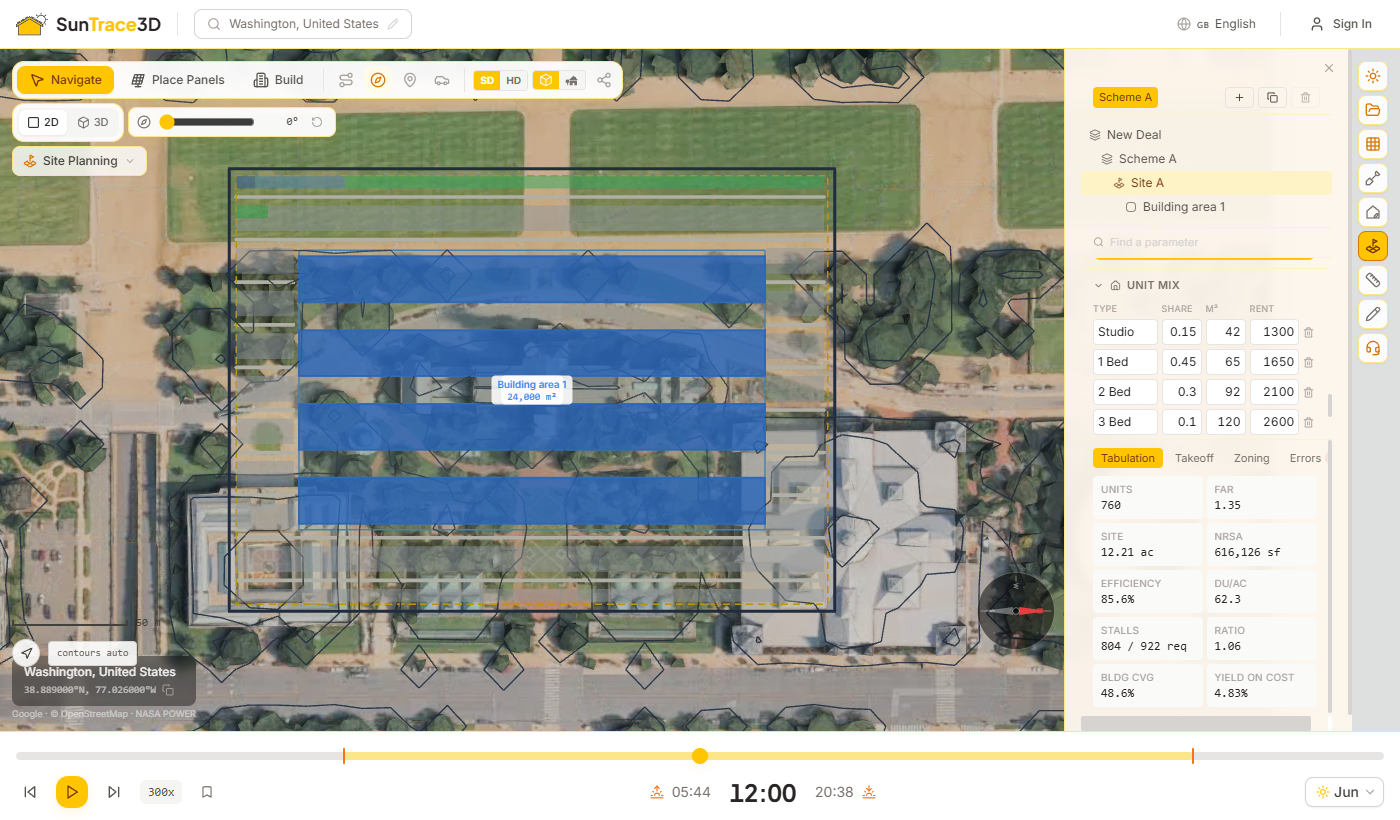Add a new scheme with plus button
The image size is (1400, 820).
click(1240, 97)
